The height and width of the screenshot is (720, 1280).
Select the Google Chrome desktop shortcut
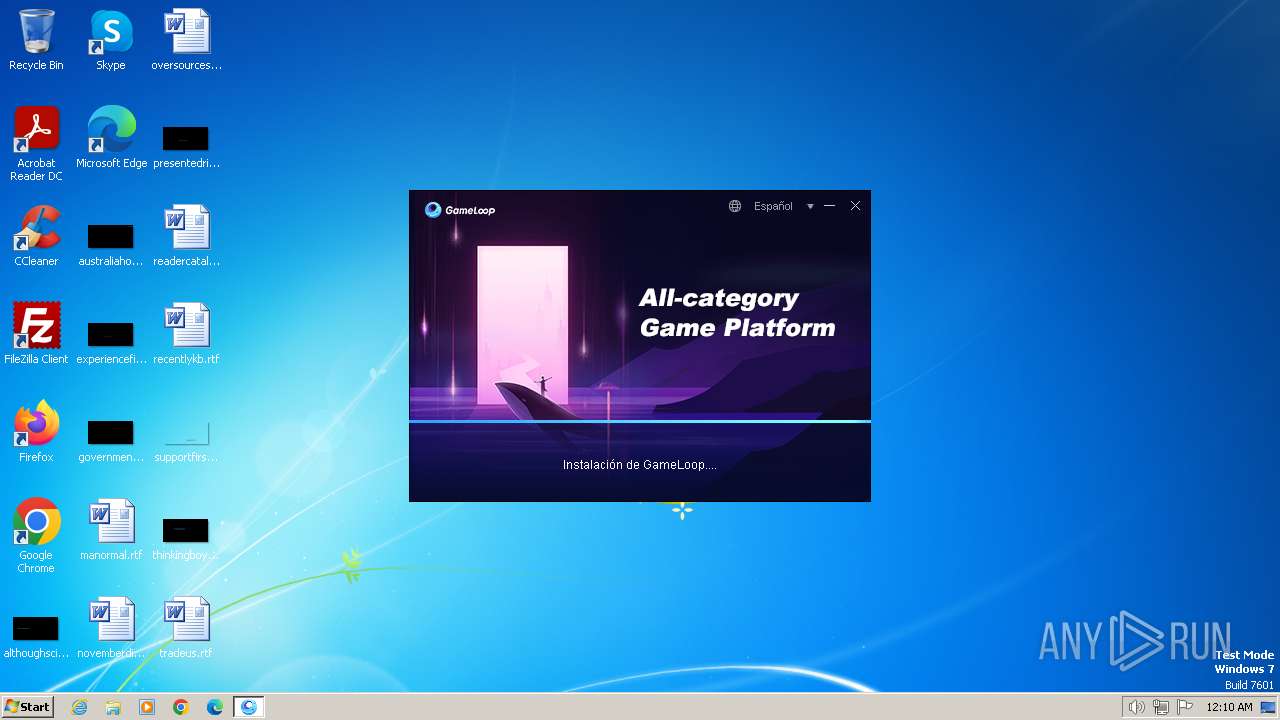click(x=36, y=536)
